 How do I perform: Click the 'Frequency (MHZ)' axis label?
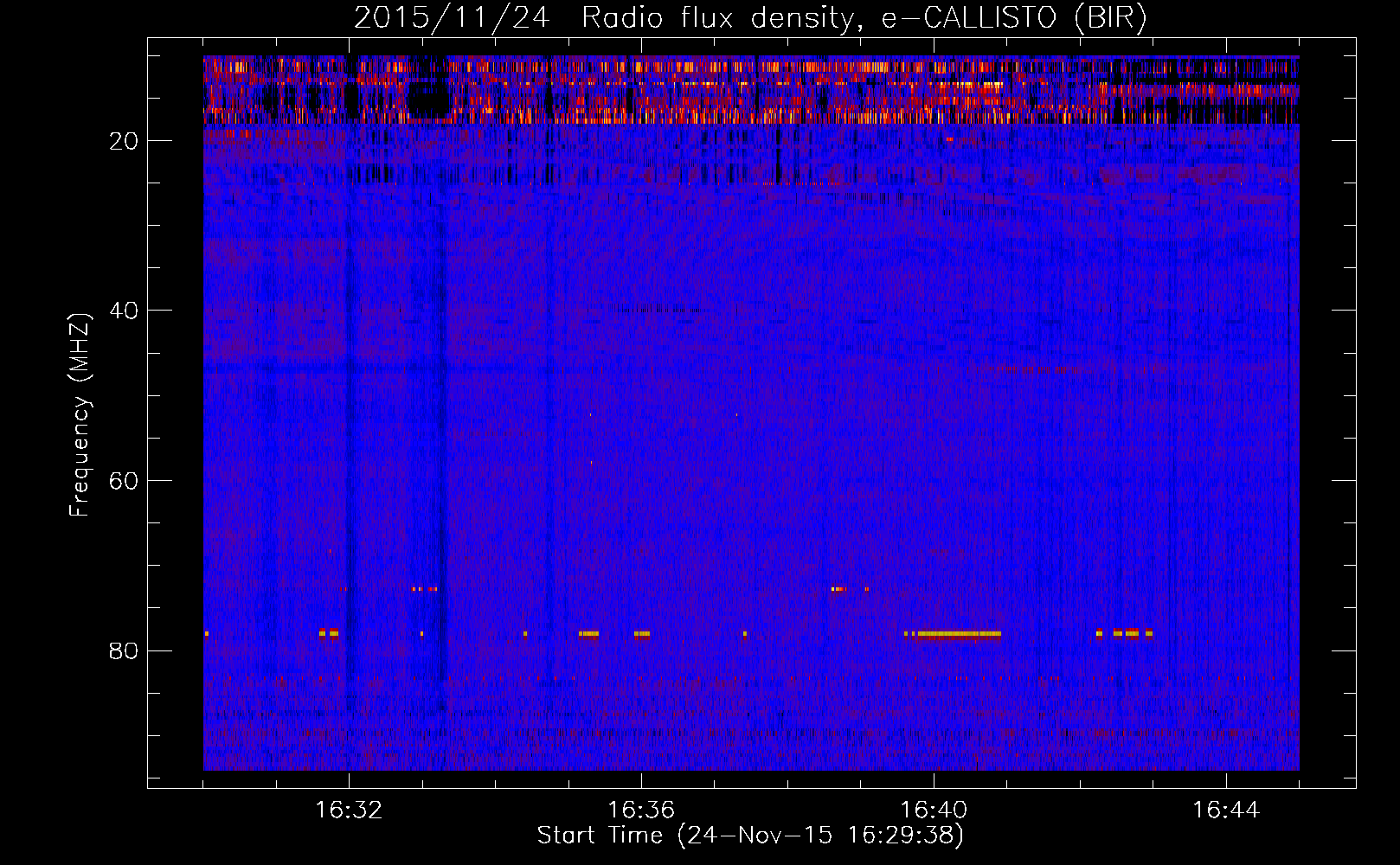click(80, 415)
